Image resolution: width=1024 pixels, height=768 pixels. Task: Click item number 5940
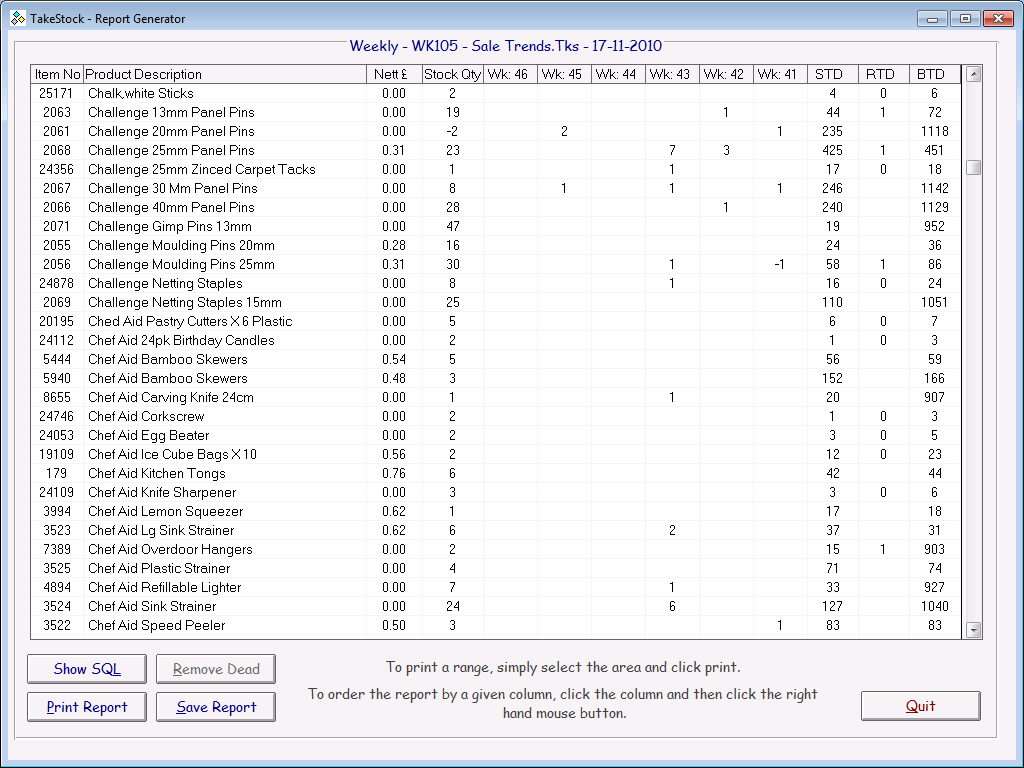[x=57, y=378]
